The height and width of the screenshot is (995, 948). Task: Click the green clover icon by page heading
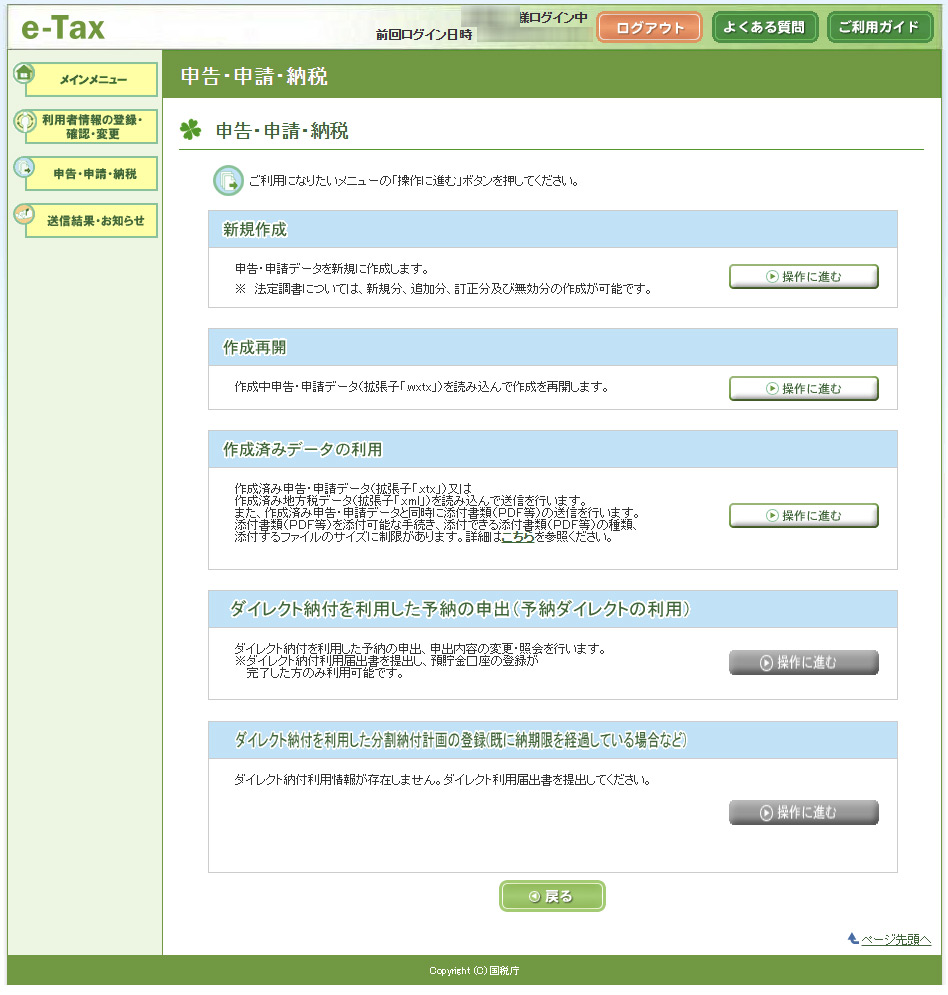point(190,130)
